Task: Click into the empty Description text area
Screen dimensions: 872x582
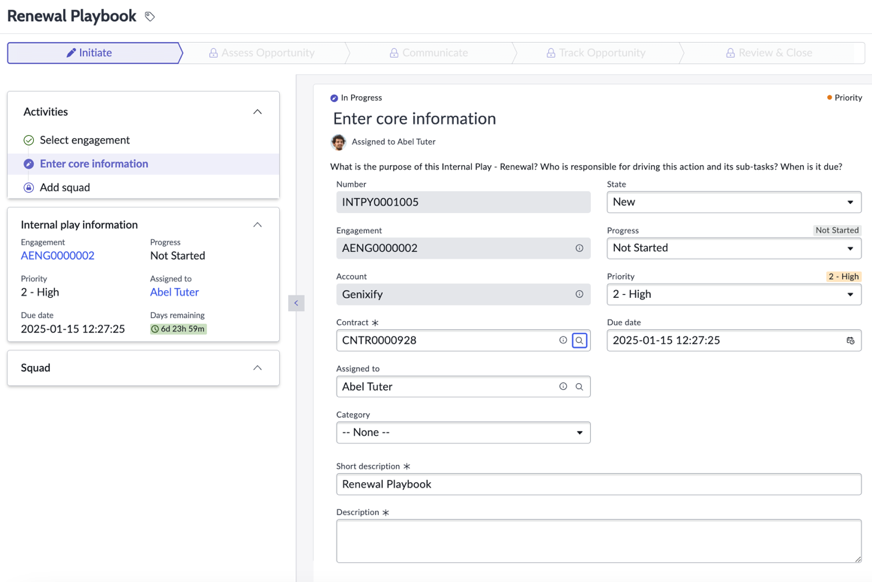Action: pyautogui.click(x=599, y=541)
